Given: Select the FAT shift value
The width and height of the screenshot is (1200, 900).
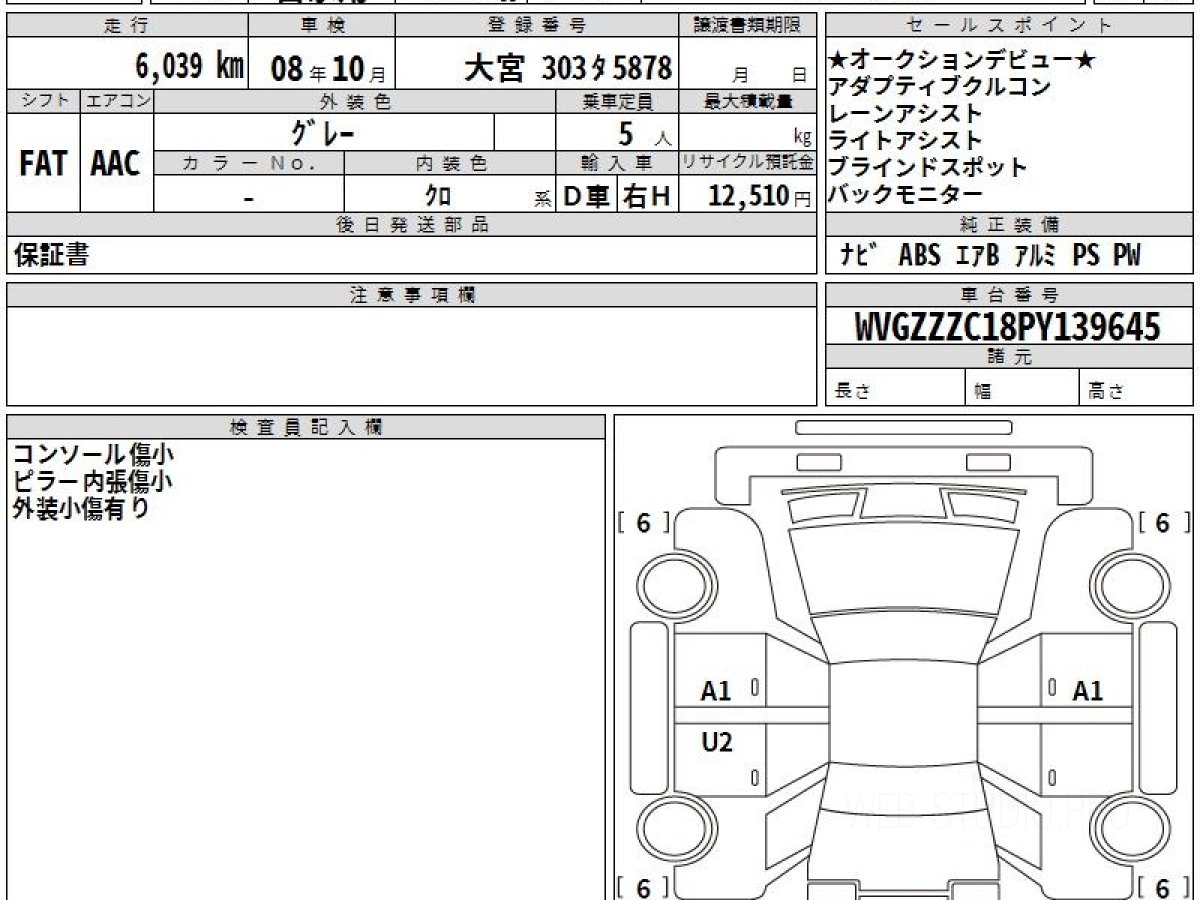Looking at the screenshot, I should (x=43, y=164).
